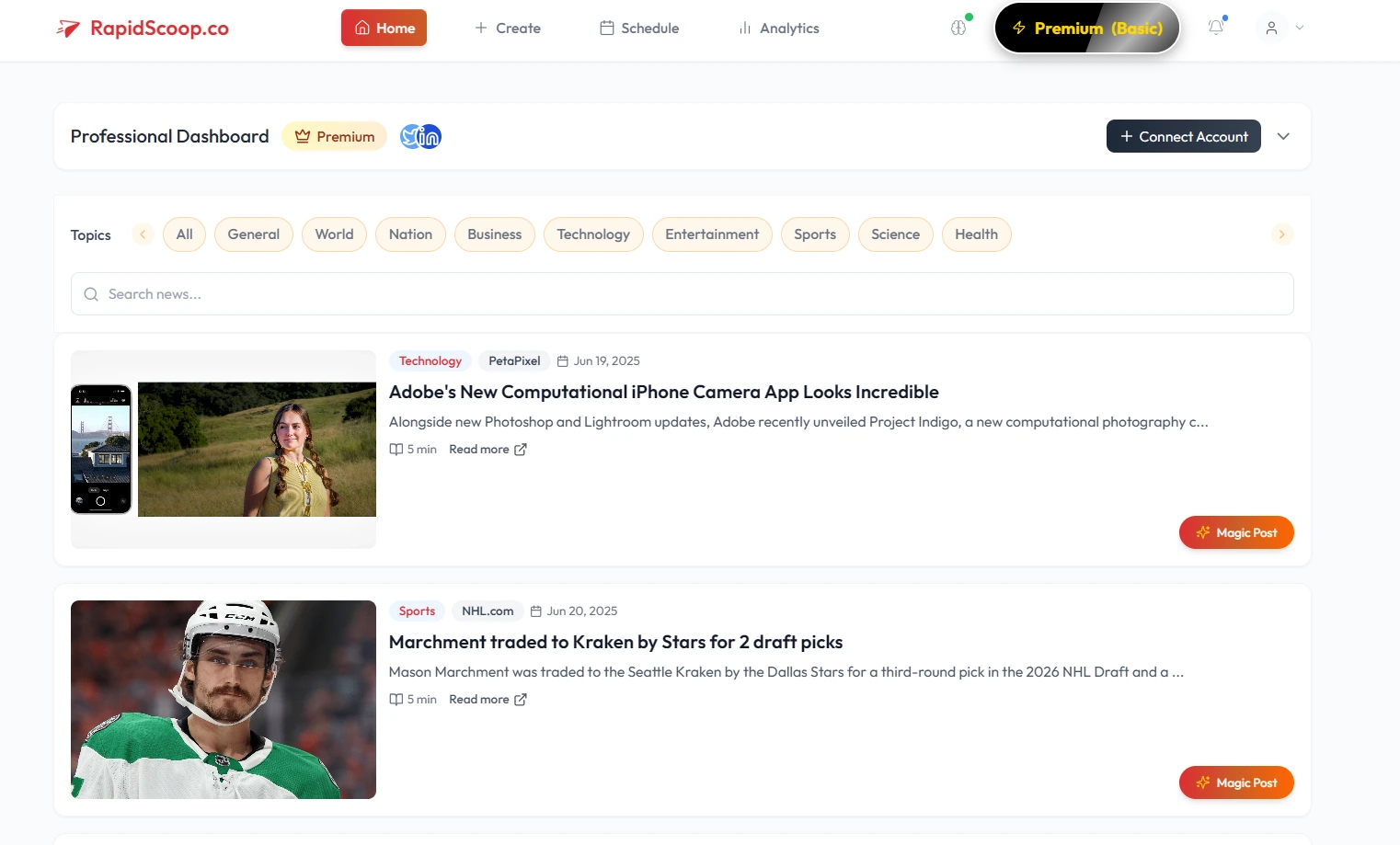Go to the Home tab
This screenshot has height=845, width=1400.
[x=384, y=28]
